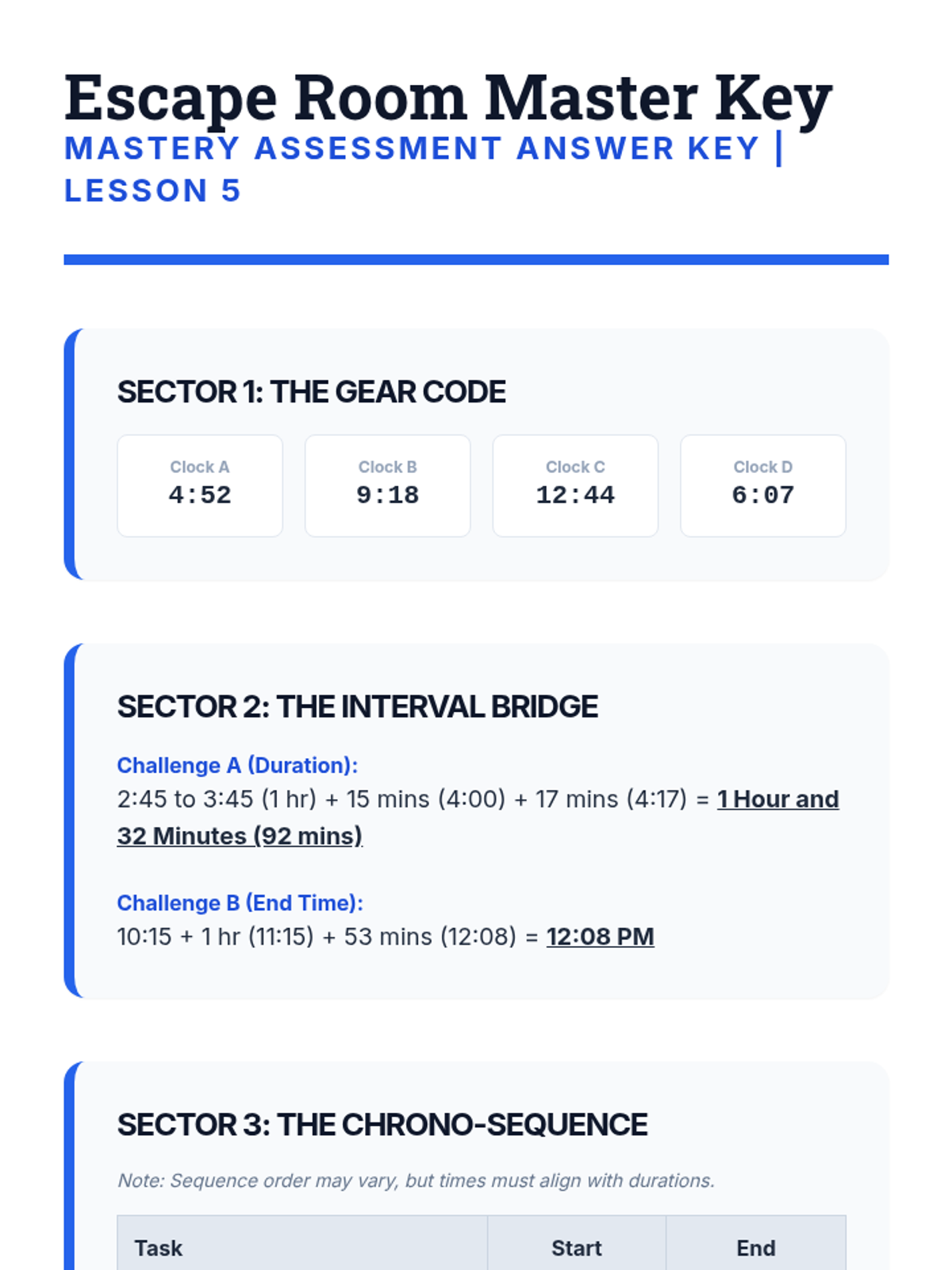Click the Clock A card showing 4:52
The width and height of the screenshot is (952, 1270).
click(200, 486)
